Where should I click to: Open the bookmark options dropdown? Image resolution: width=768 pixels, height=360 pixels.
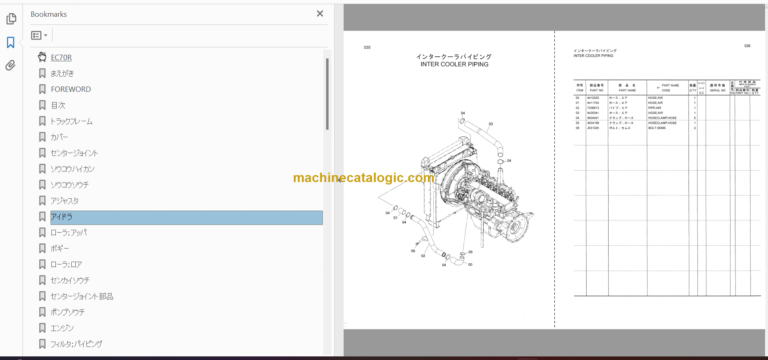[39, 35]
